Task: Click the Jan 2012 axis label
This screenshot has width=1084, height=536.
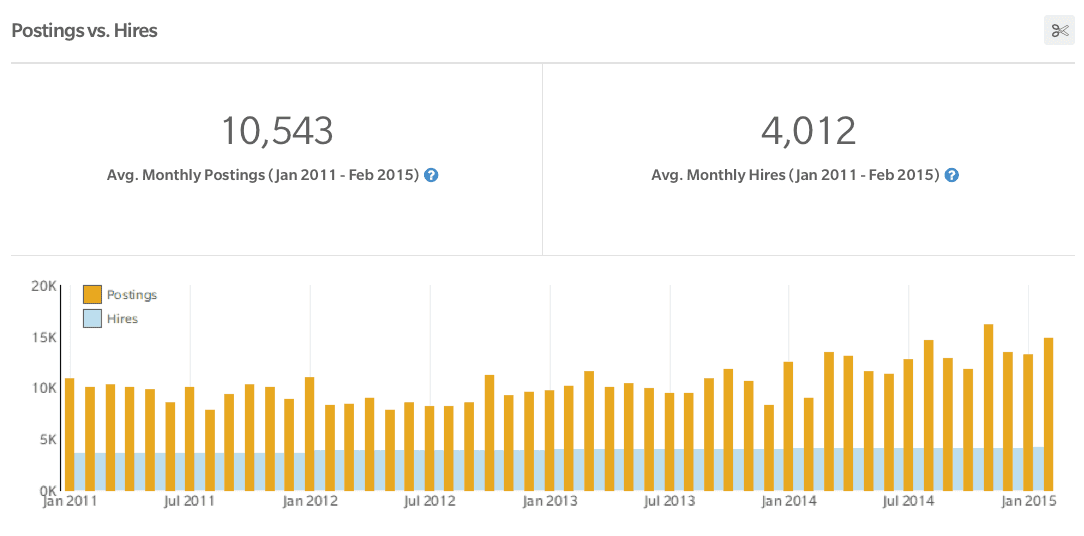Action: [x=310, y=501]
